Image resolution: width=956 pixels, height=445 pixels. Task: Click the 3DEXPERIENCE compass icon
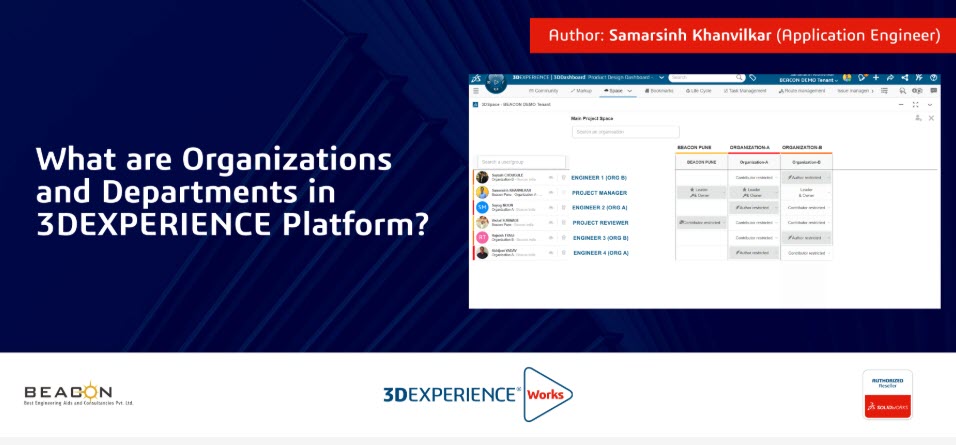496,80
